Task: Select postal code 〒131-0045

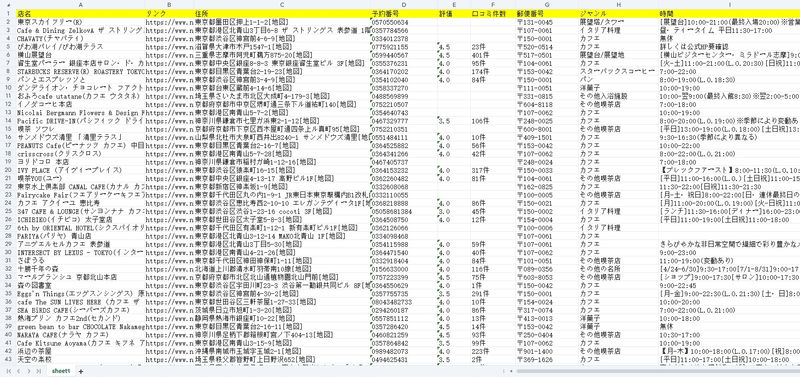Action: click(x=547, y=22)
